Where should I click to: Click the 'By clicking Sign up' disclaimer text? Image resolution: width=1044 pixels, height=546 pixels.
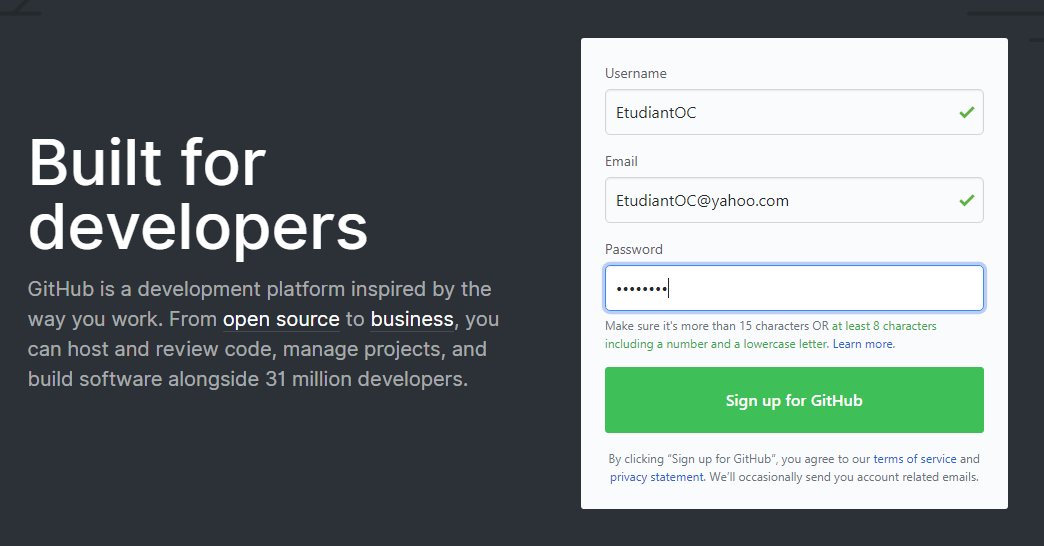coord(794,468)
